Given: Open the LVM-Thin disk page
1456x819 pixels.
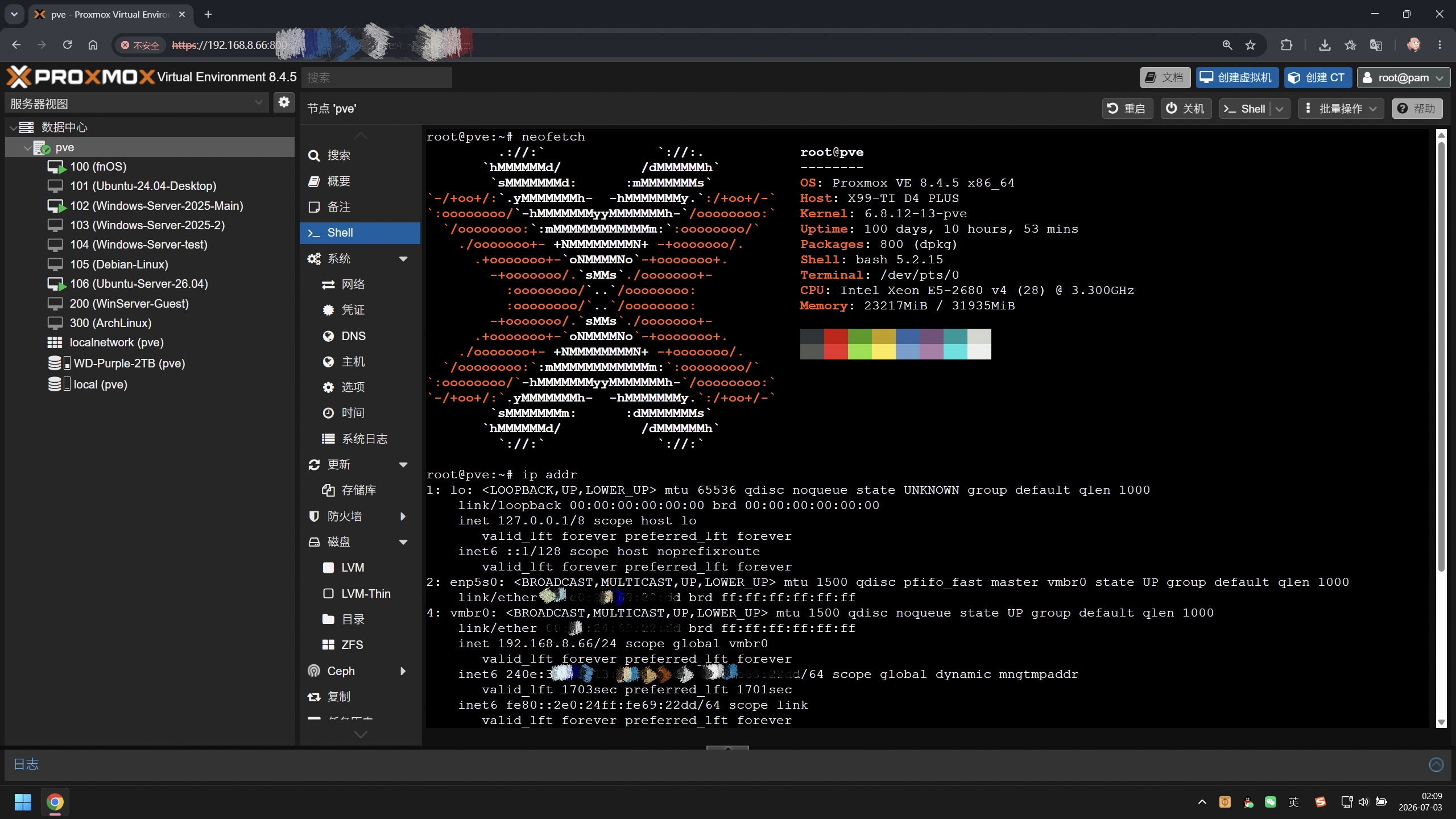Looking at the screenshot, I should pyautogui.click(x=359, y=594).
